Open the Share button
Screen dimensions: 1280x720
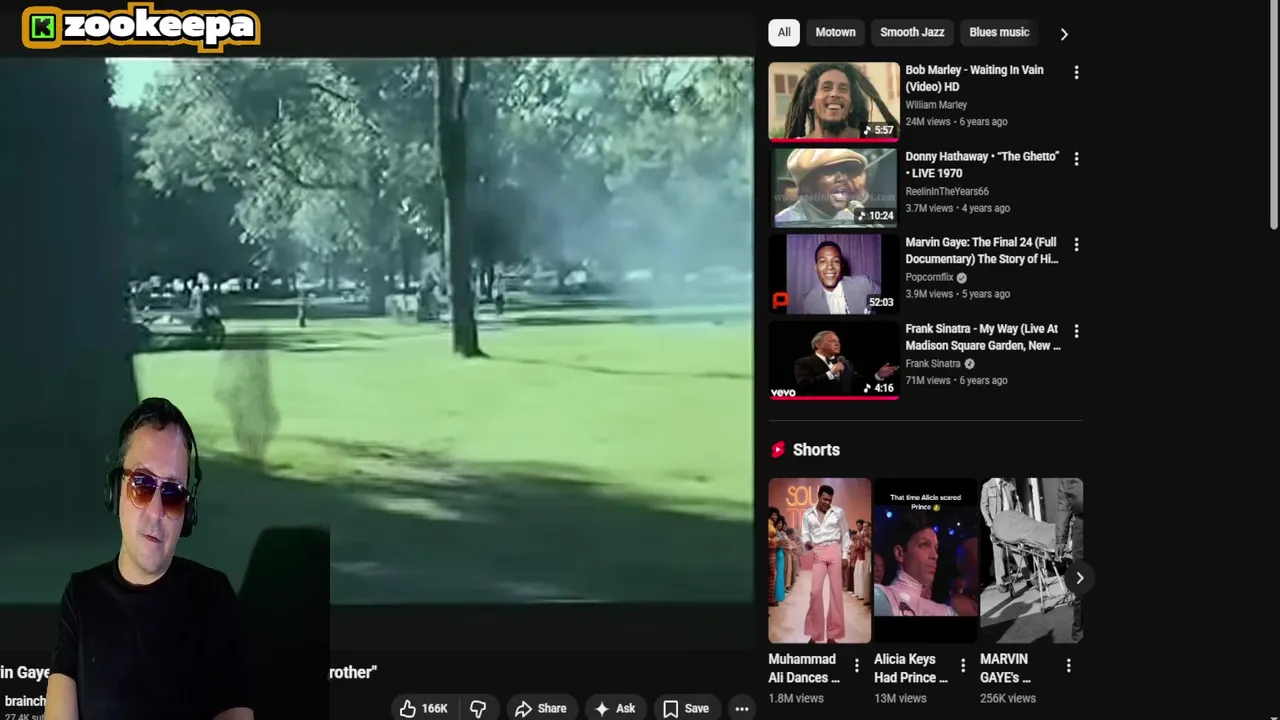(541, 708)
